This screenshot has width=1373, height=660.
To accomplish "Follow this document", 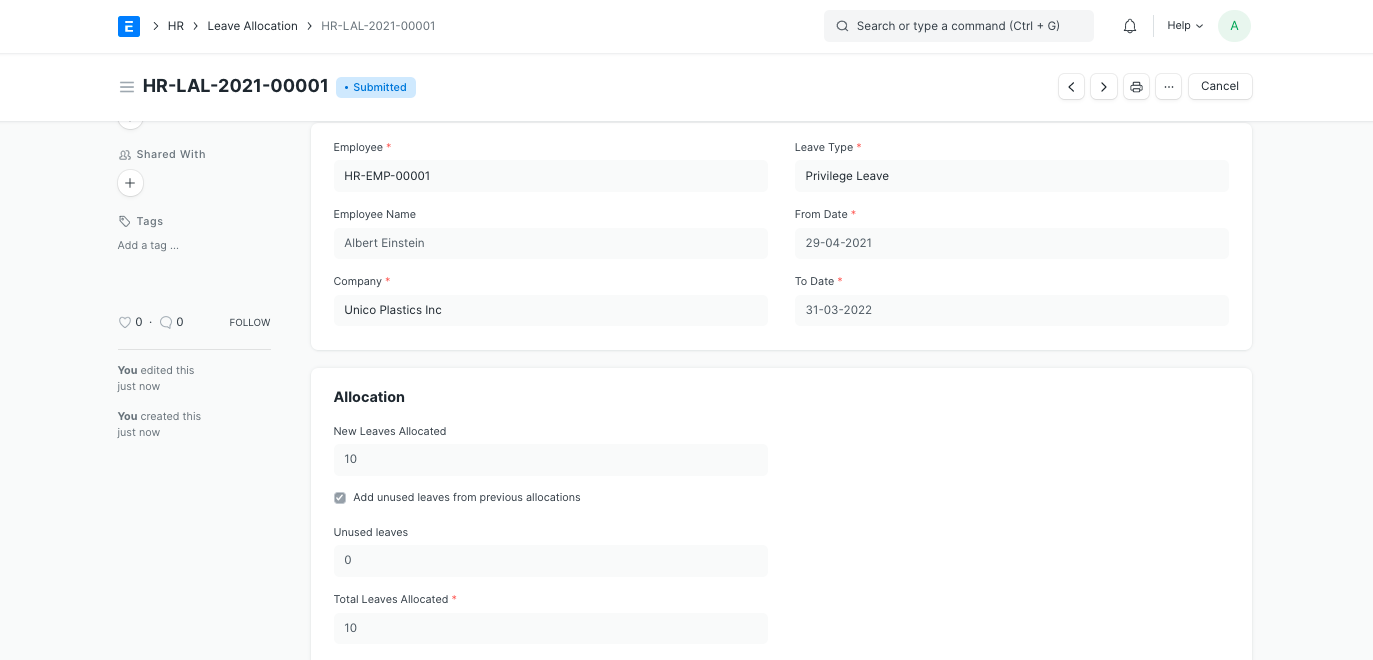I will pyautogui.click(x=250, y=323).
